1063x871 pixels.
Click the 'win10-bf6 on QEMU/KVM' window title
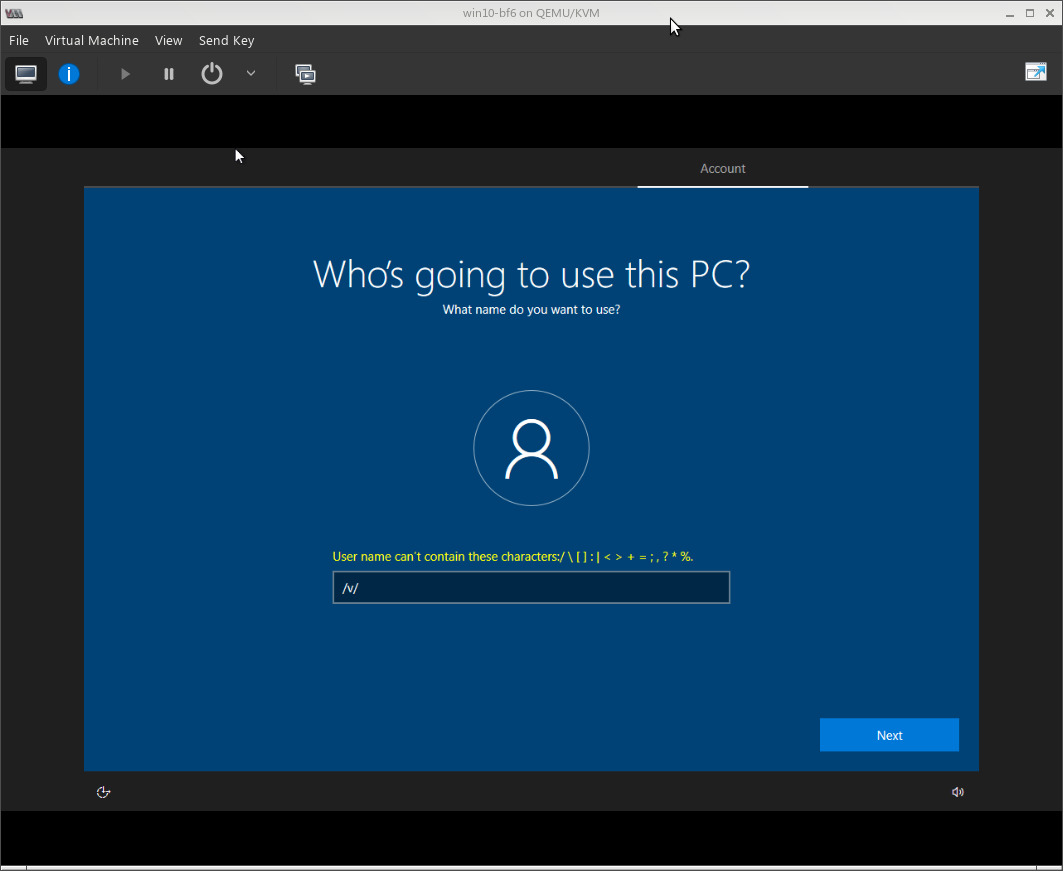tap(531, 13)
